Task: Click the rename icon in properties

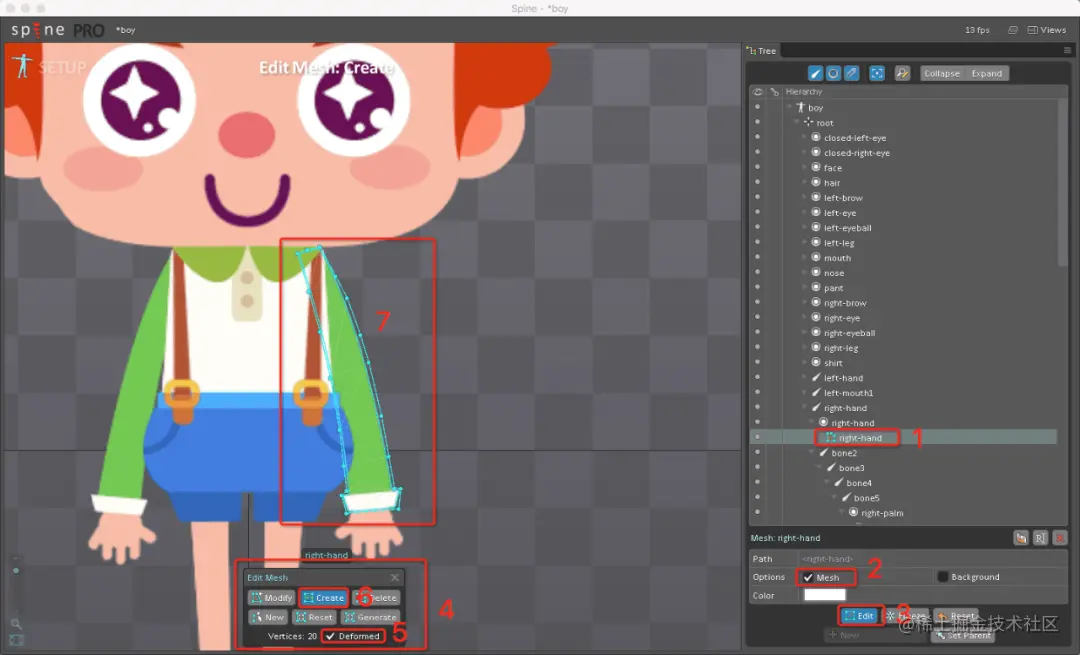Action: pos(1040,538)
